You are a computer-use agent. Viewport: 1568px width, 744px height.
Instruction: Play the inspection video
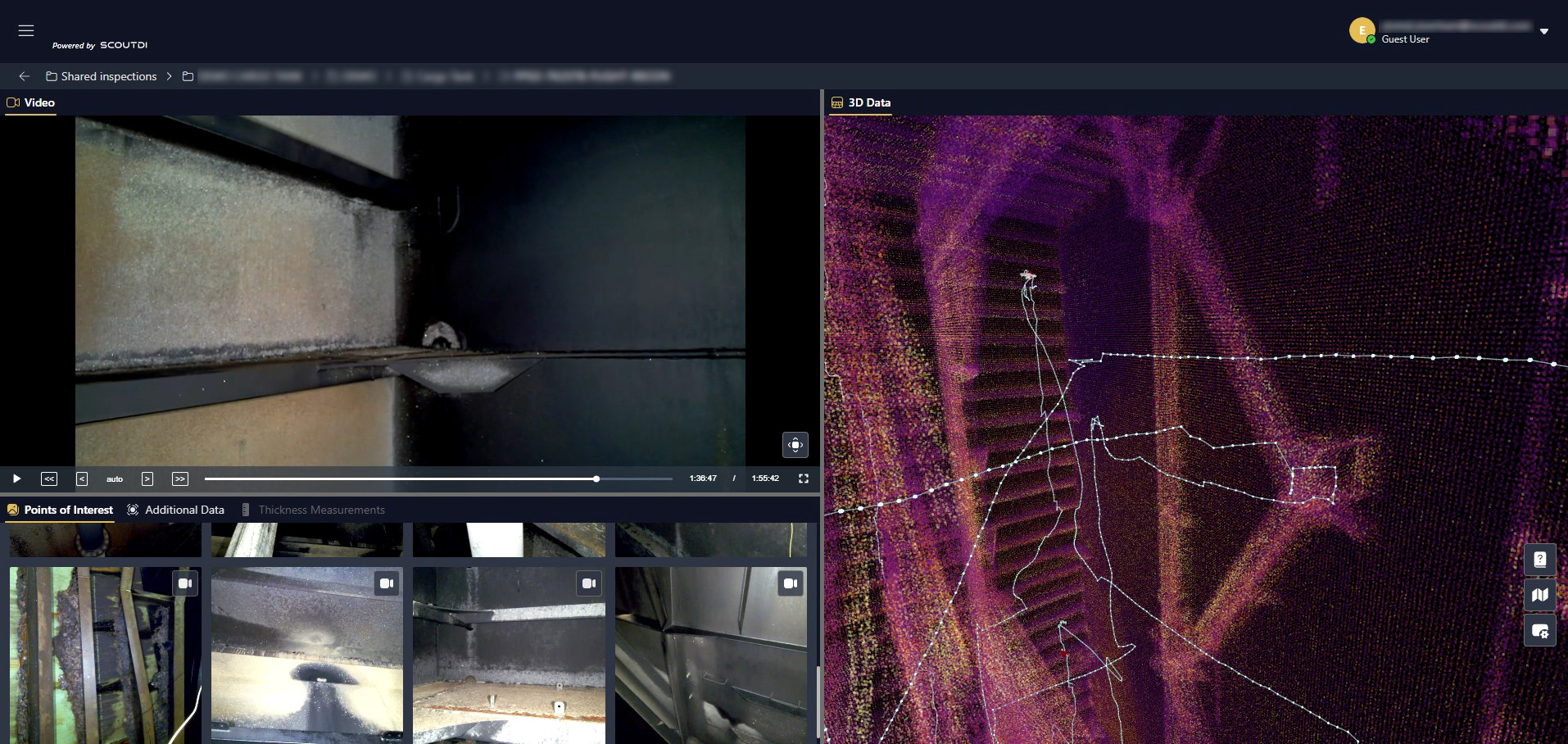(x=16, y=479)
